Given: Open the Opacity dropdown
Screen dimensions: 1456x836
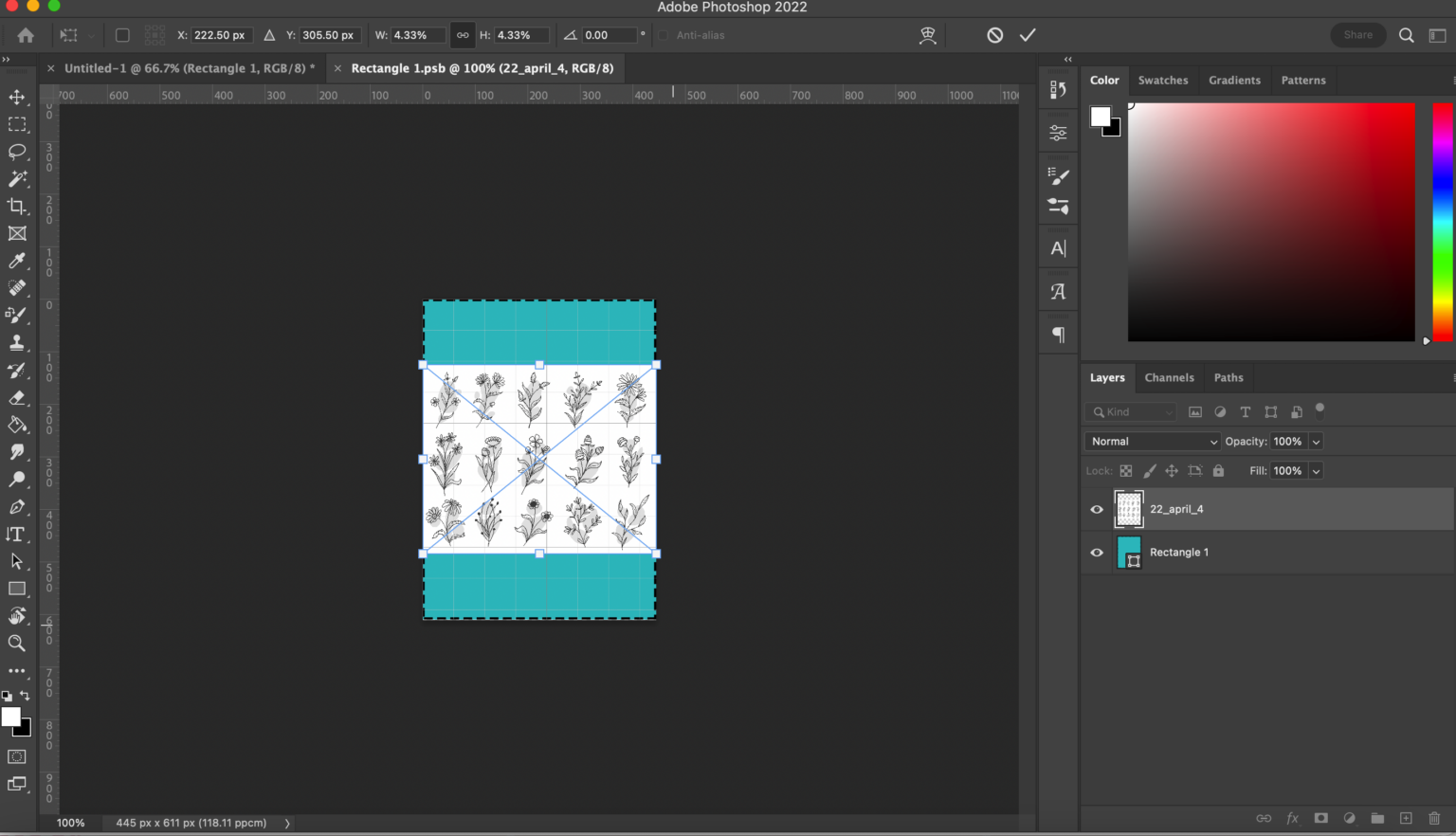Looking at the screenshot, I should pyautogui.click(x=1317, y=441).
